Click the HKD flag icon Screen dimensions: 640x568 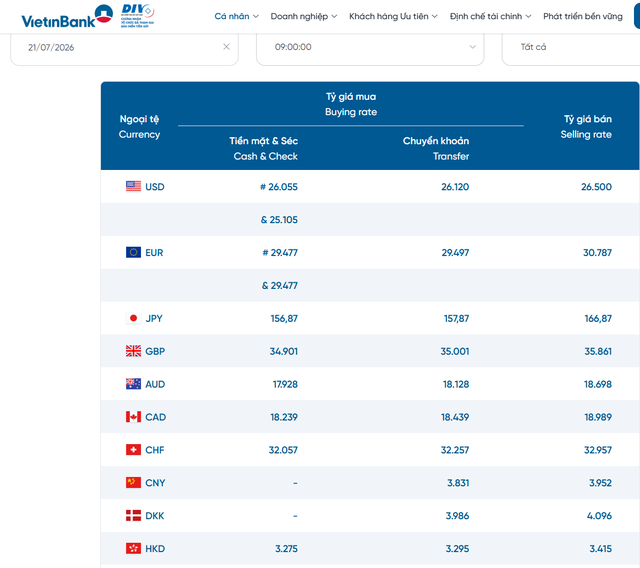tap(133, 548)
